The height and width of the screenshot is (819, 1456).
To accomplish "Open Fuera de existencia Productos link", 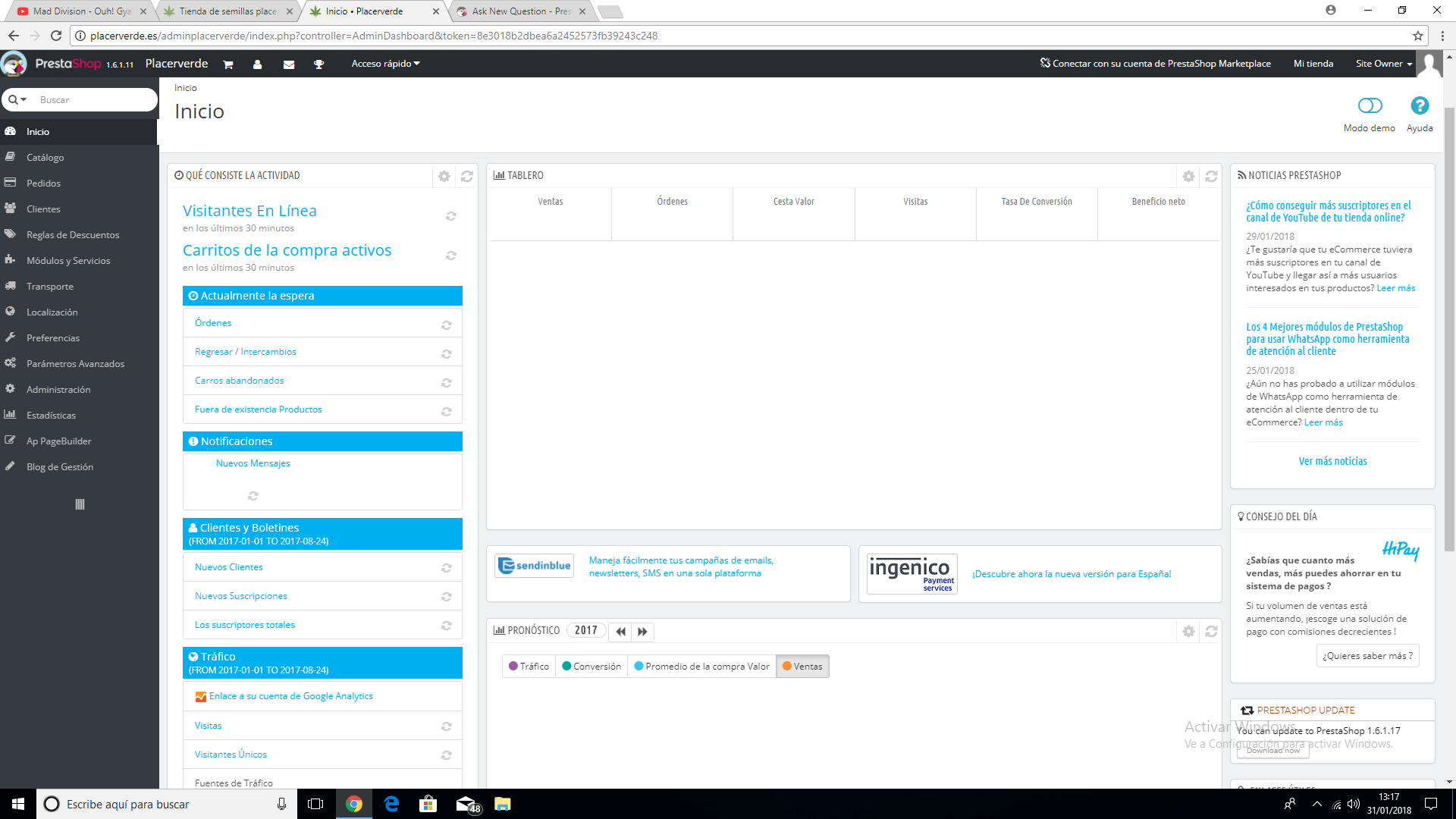I will [x=259, y=409].
